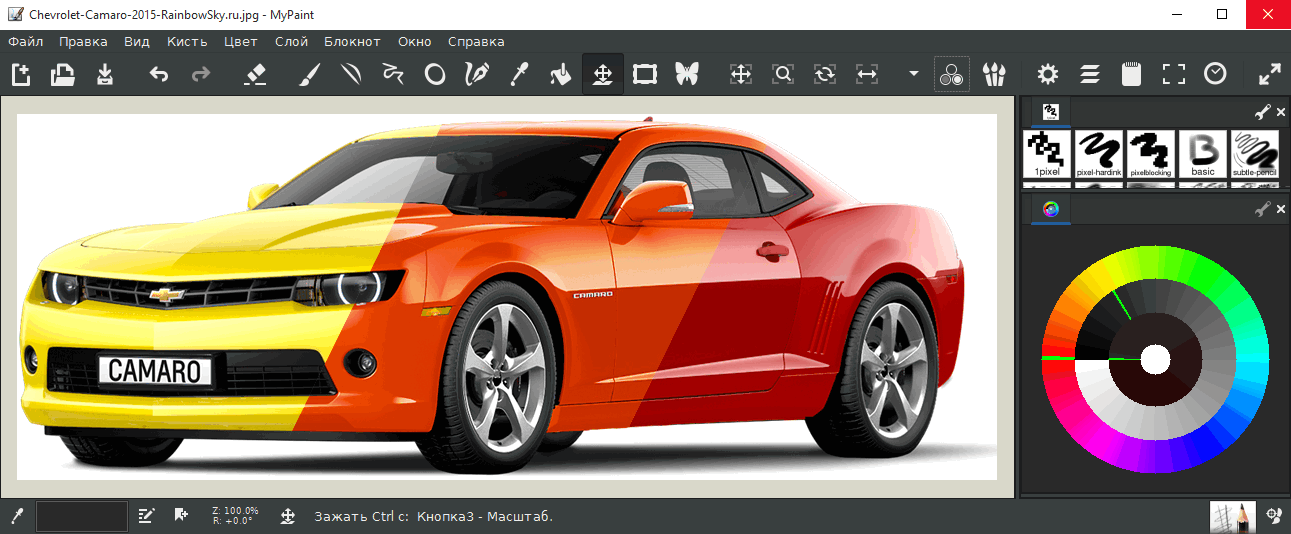1291x534 pixels.
Task: Open the history clock icon
Action: click(x=1215, y=74)
